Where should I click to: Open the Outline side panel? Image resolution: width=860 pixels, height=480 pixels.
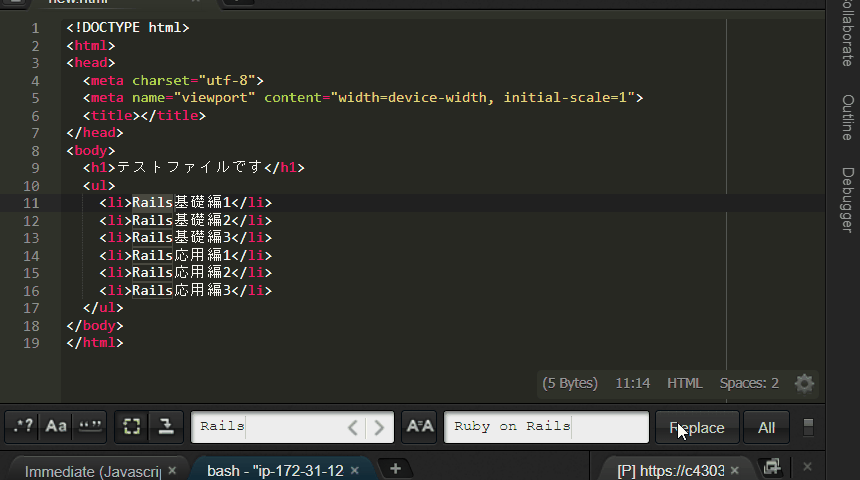847,117
